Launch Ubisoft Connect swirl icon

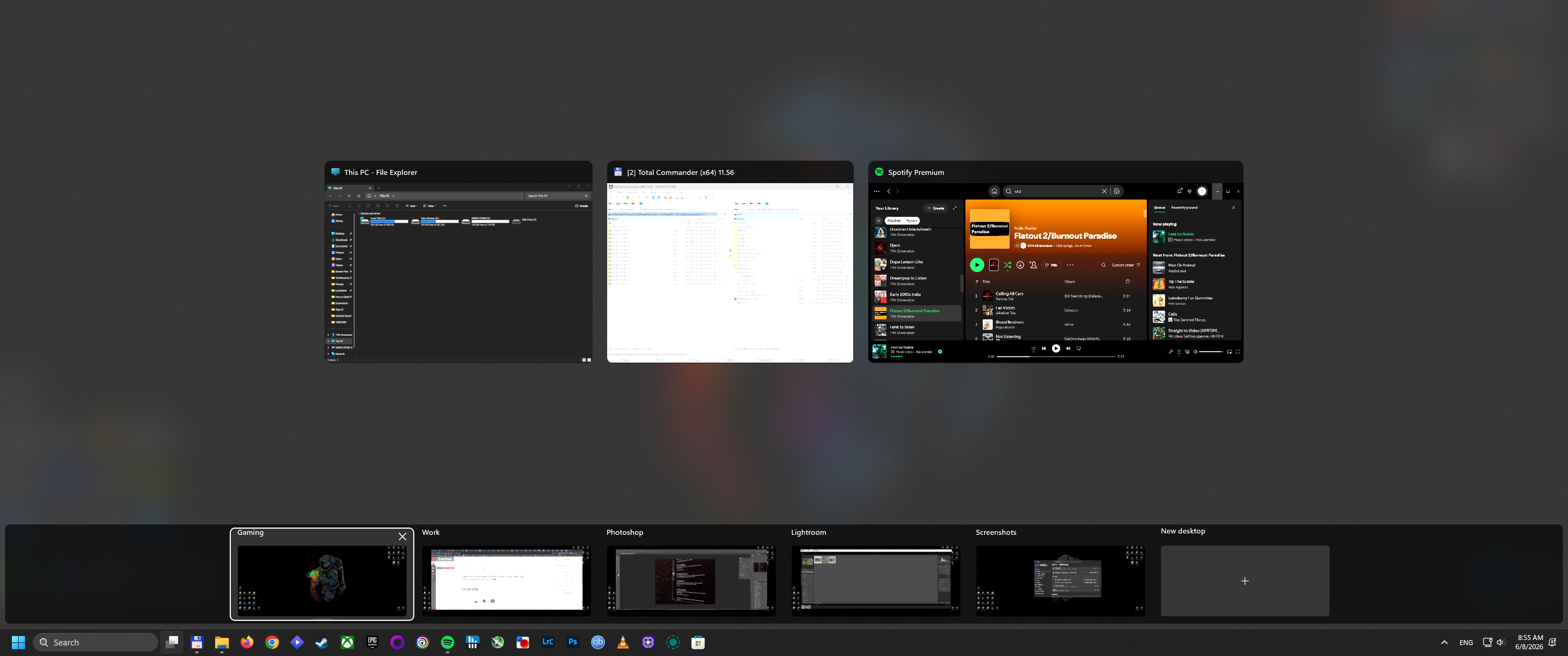point(423,642)
